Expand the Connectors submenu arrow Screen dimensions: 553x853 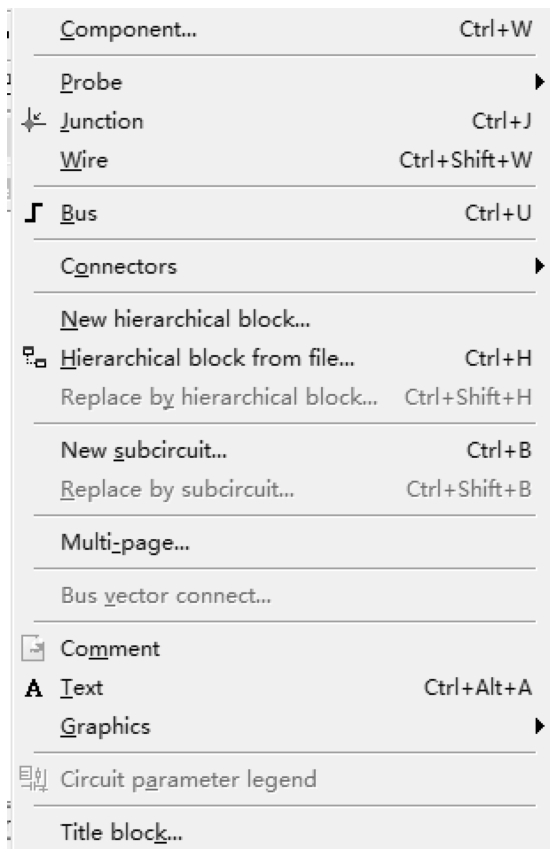tap(539, 266)
